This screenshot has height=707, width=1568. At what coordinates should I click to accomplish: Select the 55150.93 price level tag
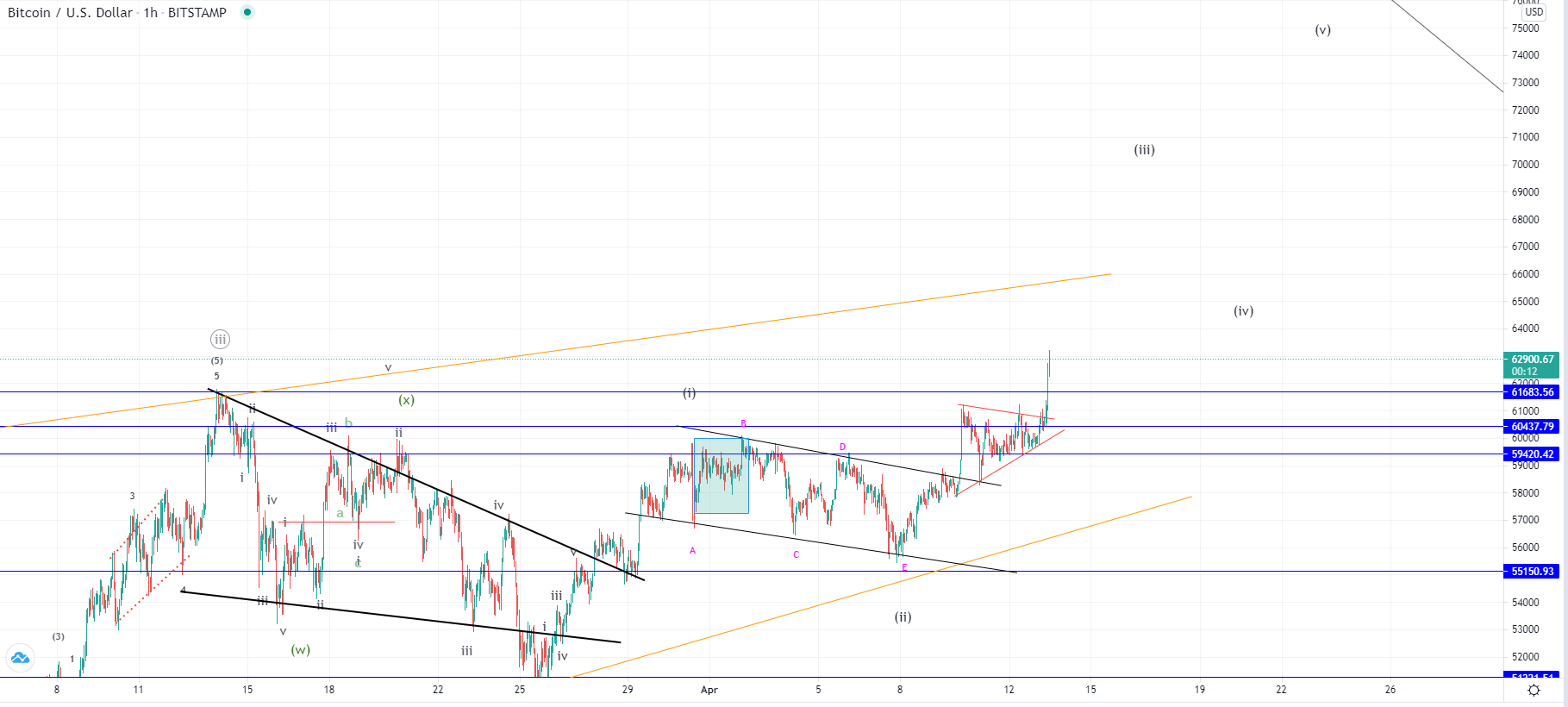[x=1532, y=572]
